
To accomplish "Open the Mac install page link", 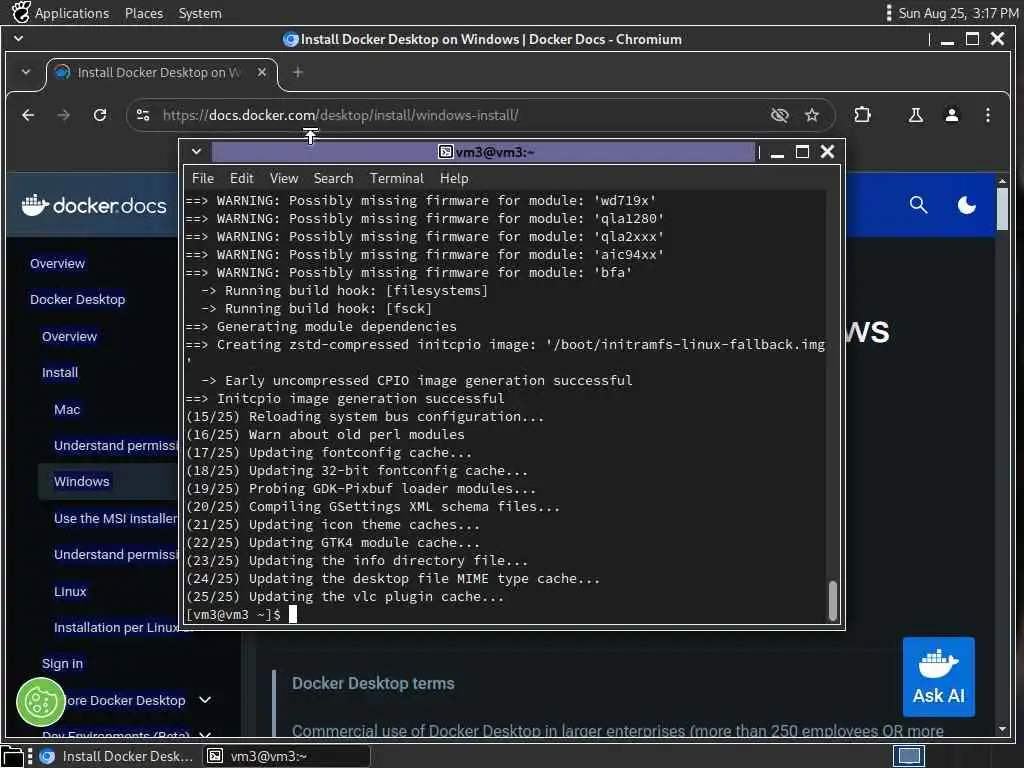I will click(67, 409).
